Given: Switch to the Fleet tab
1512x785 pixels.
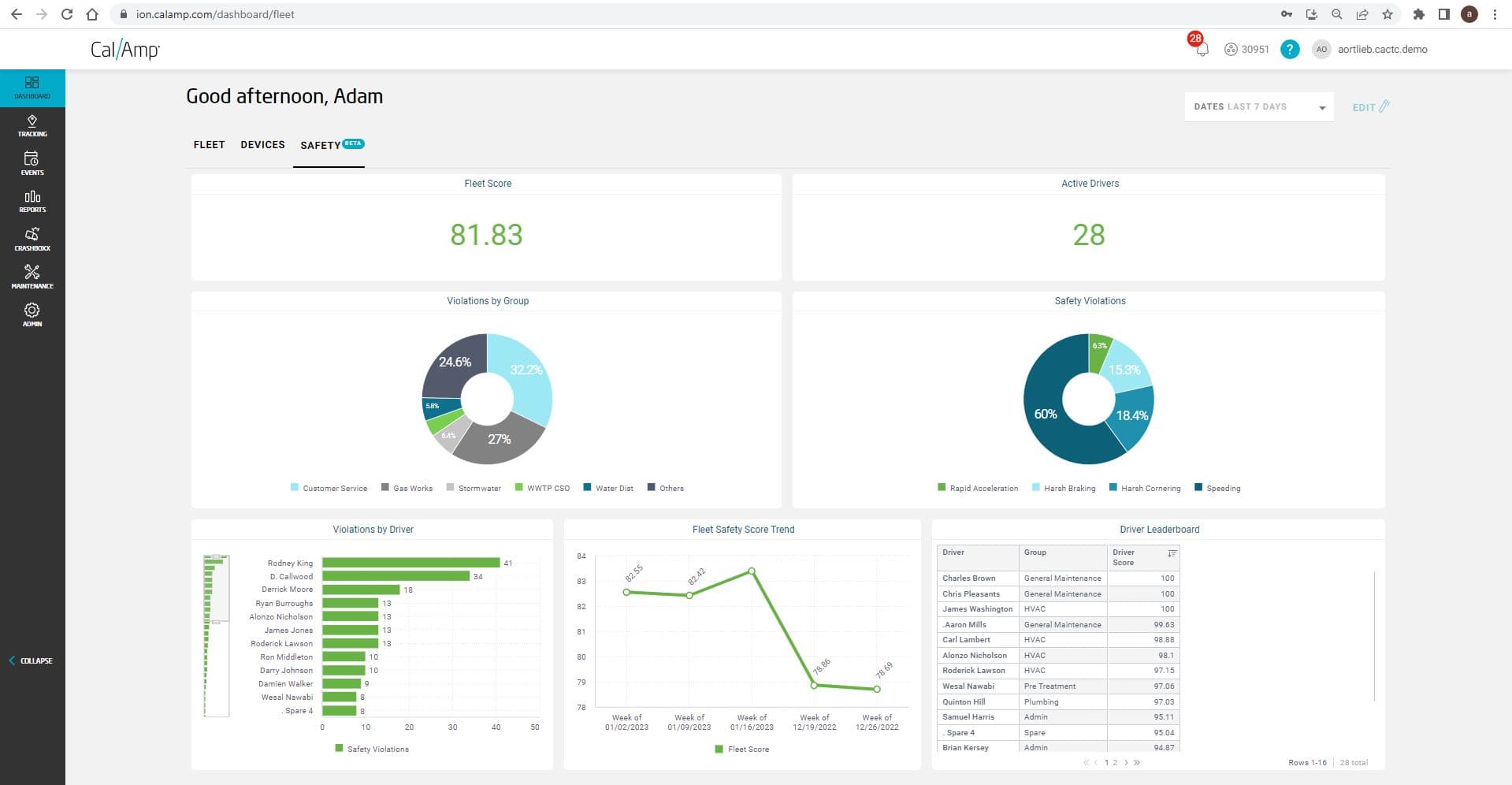Looking at the screenshot, I should 209,145.
